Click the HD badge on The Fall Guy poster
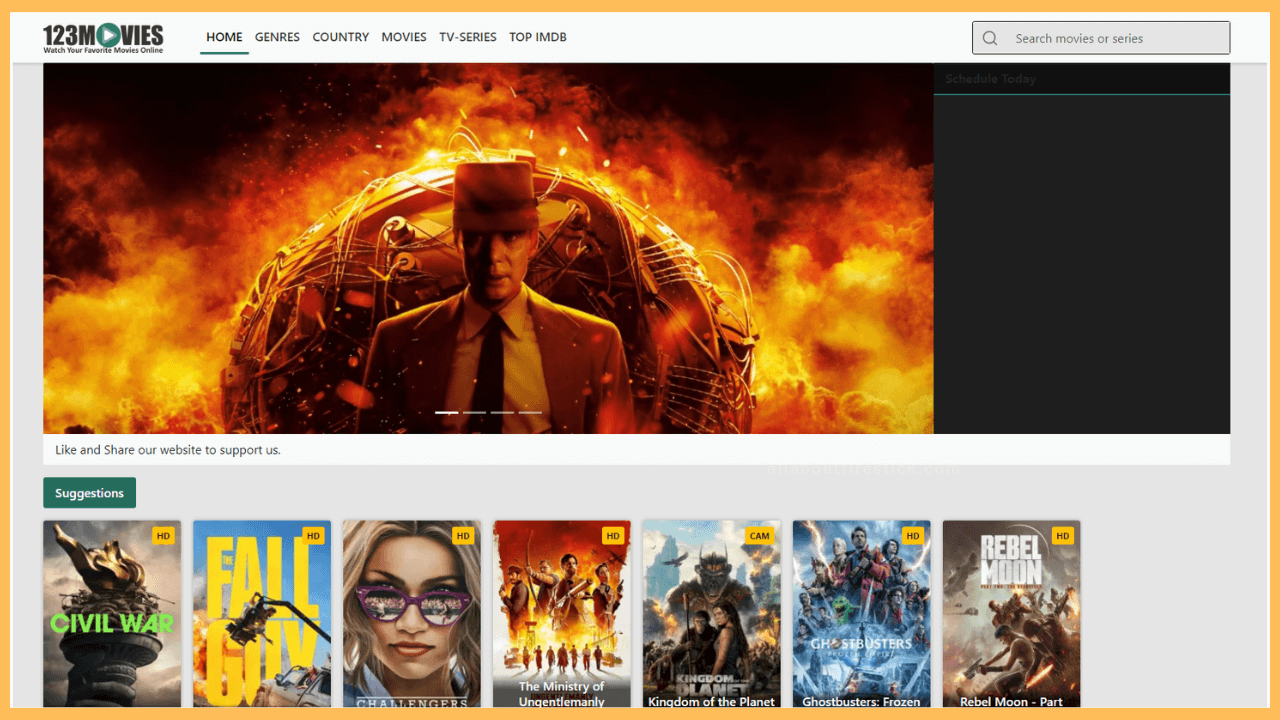The image size is (1280, 720). [x=313, y=535]
